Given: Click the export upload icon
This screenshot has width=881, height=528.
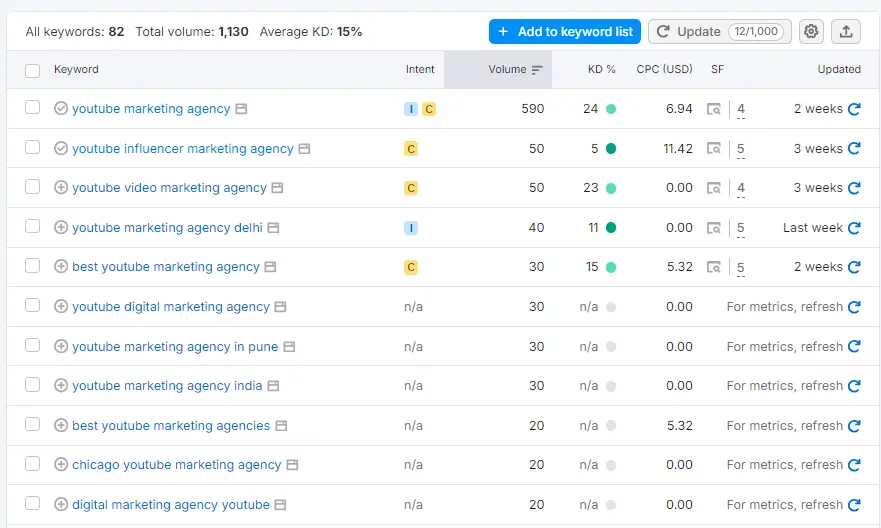Looking at the screenshot, I should coord(846,32).
